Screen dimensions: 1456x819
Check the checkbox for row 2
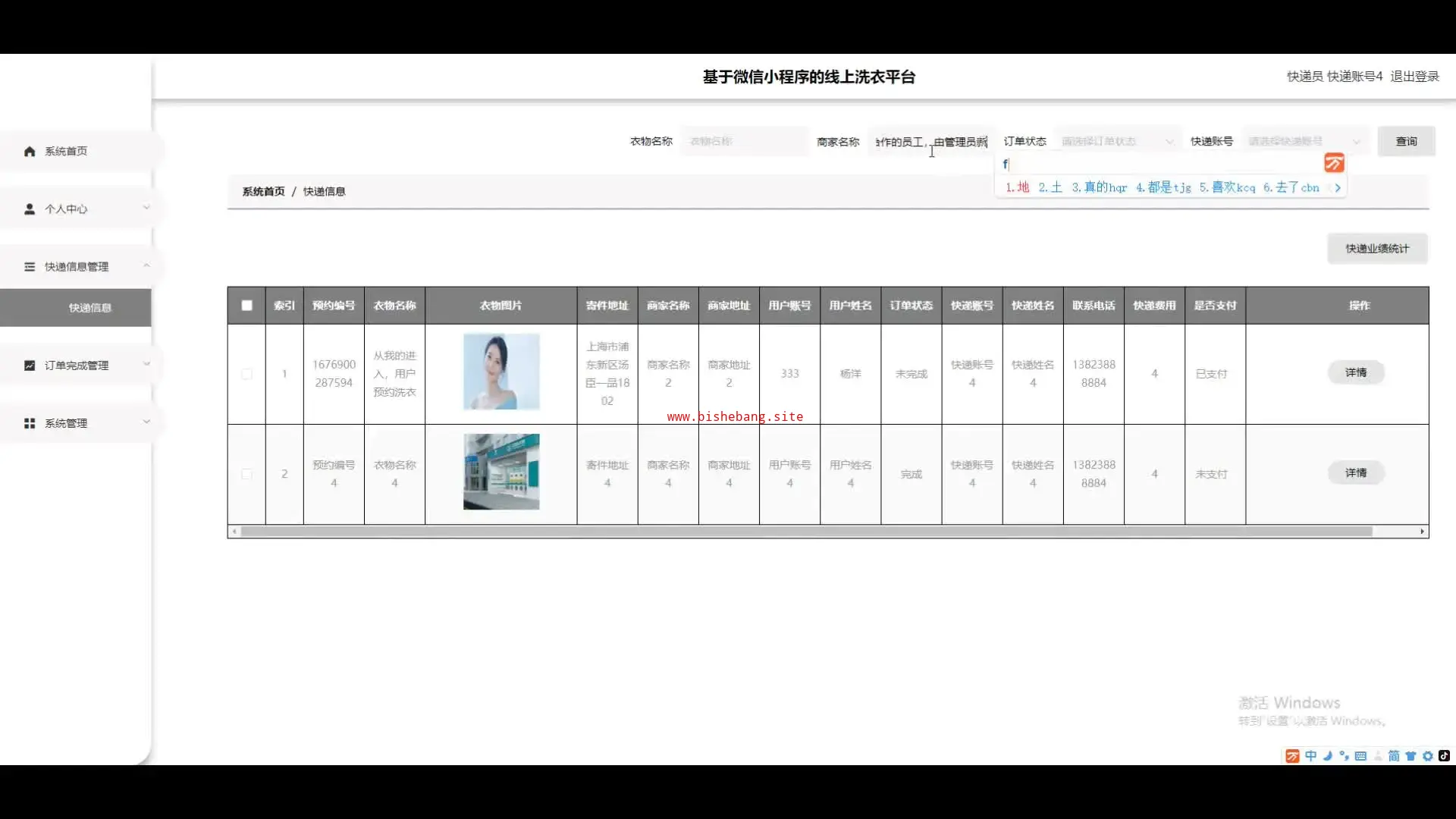(246, 474)
